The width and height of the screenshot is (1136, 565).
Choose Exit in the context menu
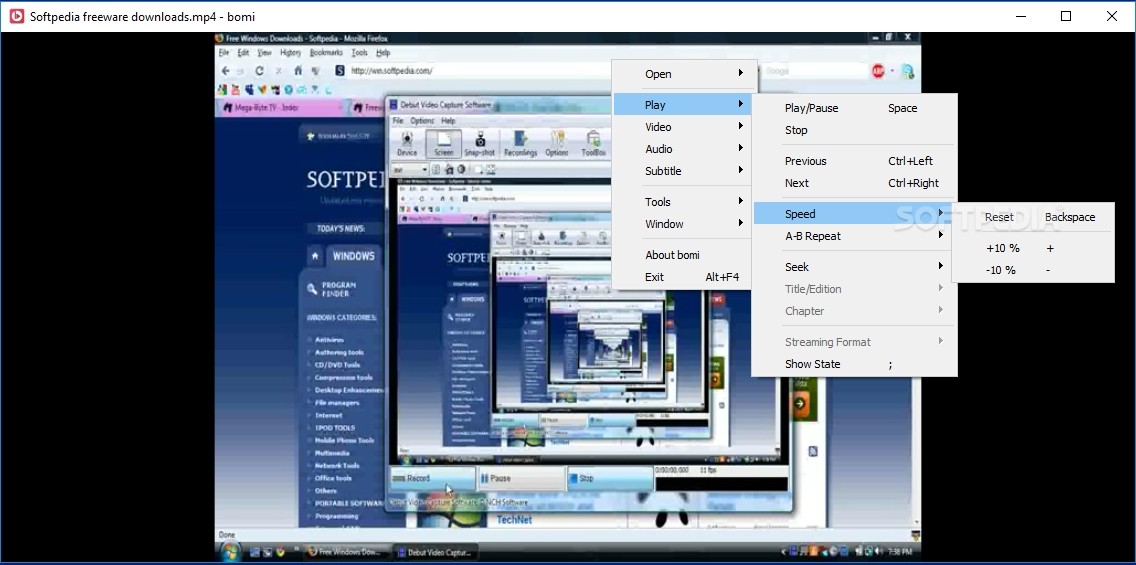(684, 277)
